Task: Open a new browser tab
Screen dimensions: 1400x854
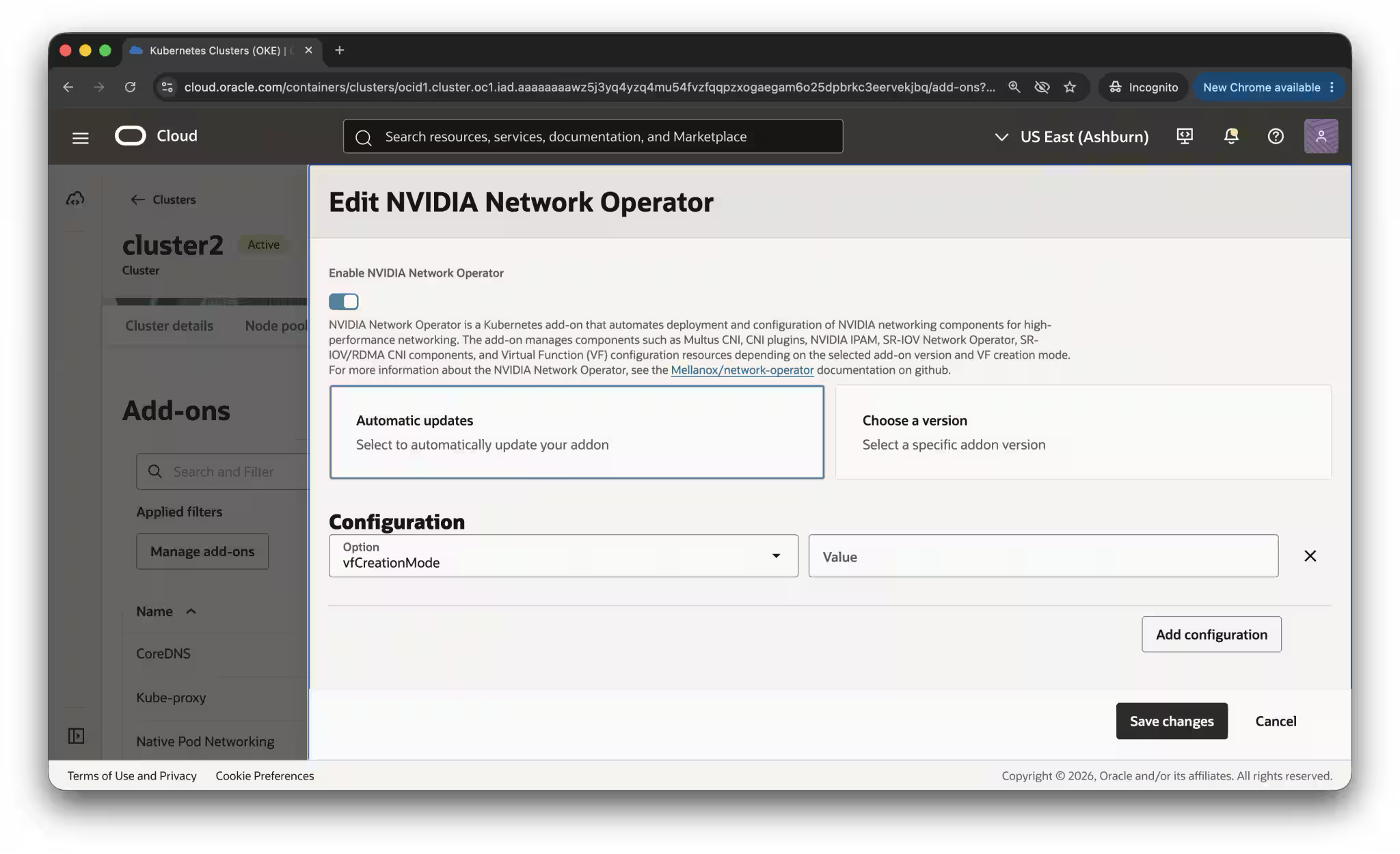Action: tap(339, 50)
